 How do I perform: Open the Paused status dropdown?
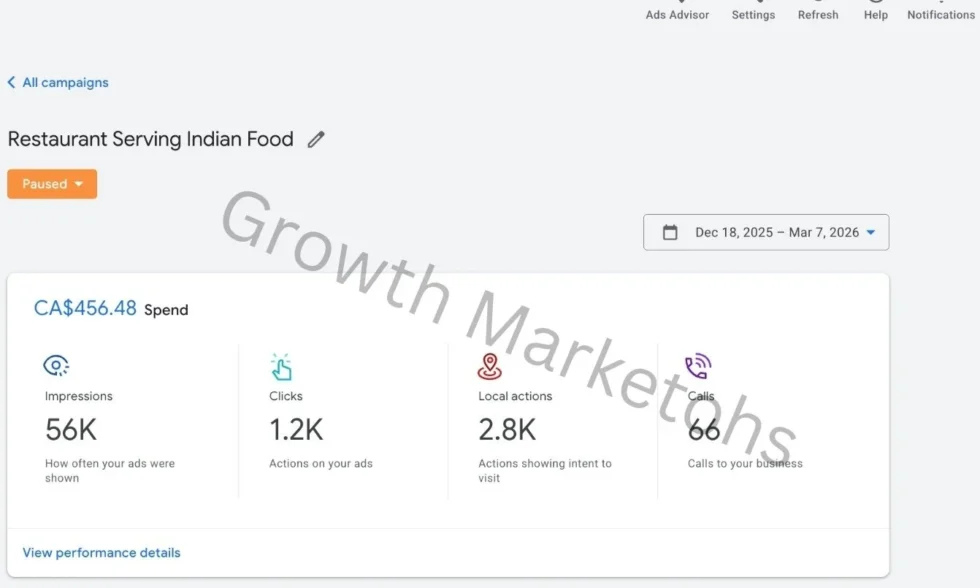click(x=51, y=184)
